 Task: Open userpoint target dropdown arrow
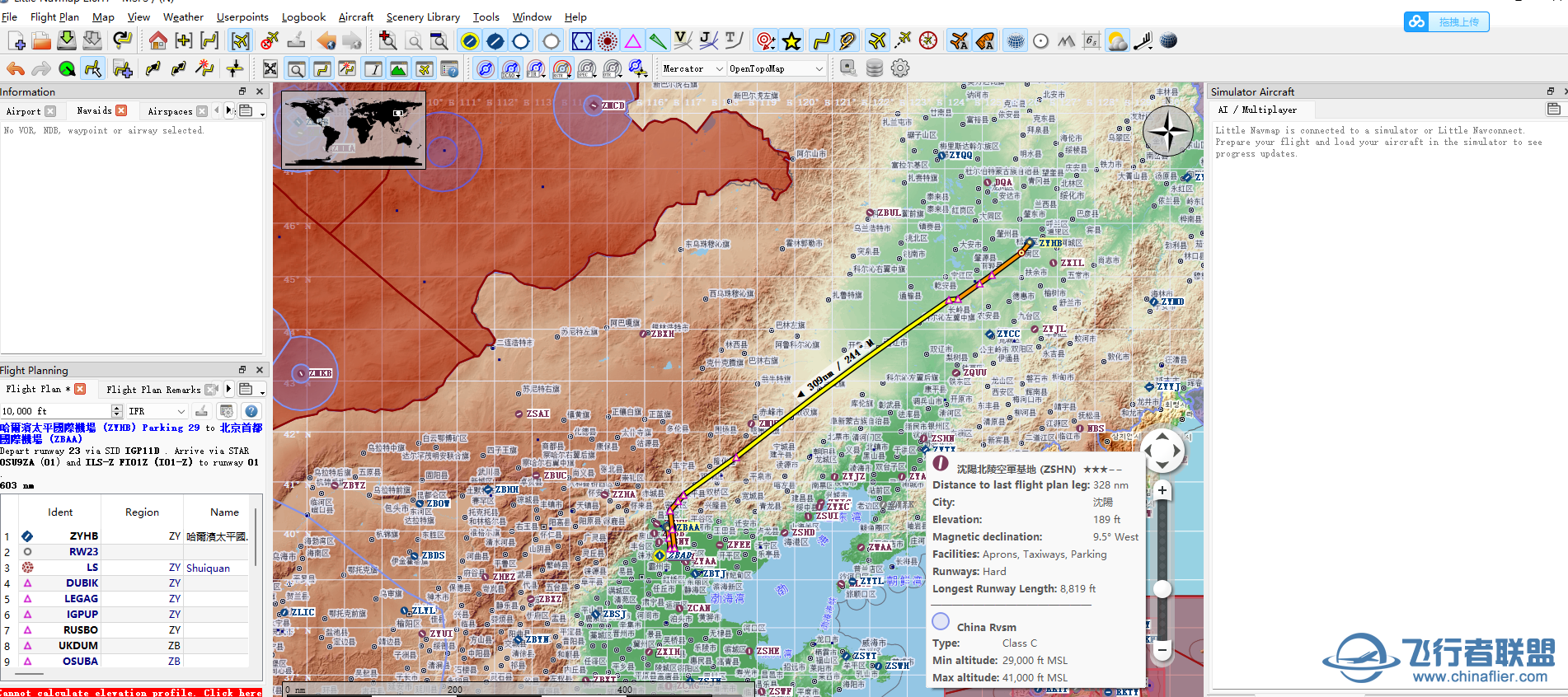pos(774,47)
